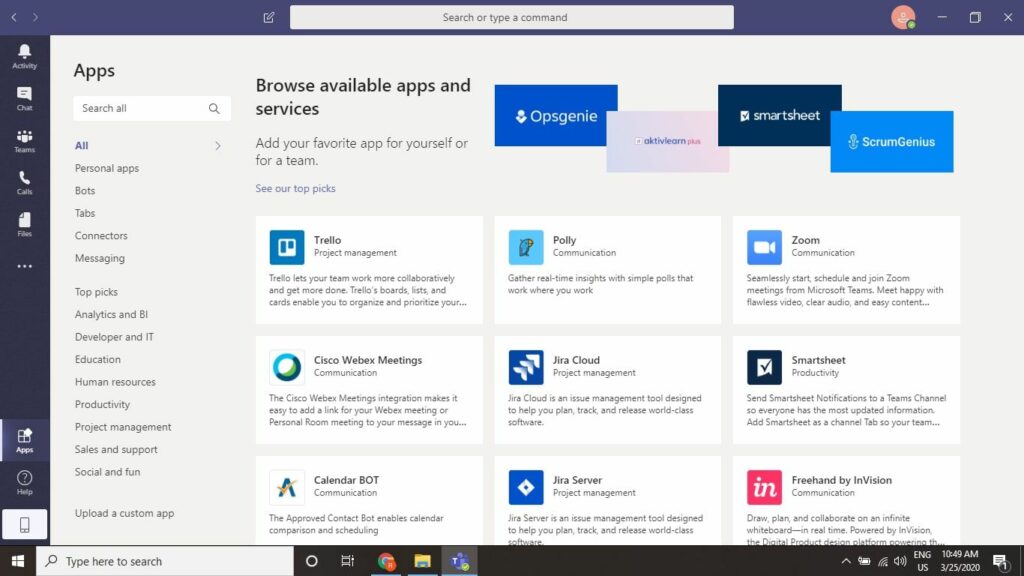The image size is (1024, 576).
Task: Open Cortana circle on taskbar
Action: pos(312,561)
